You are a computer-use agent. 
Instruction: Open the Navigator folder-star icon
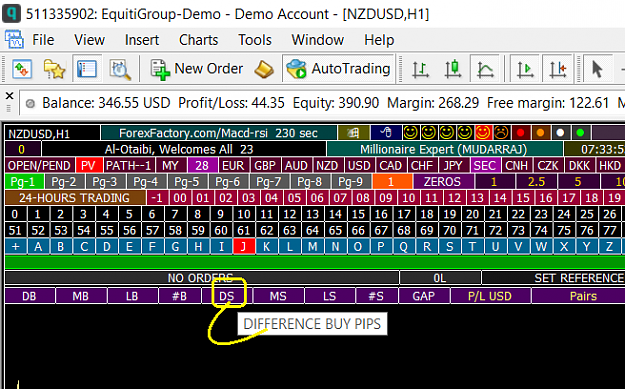pos(54,69)
